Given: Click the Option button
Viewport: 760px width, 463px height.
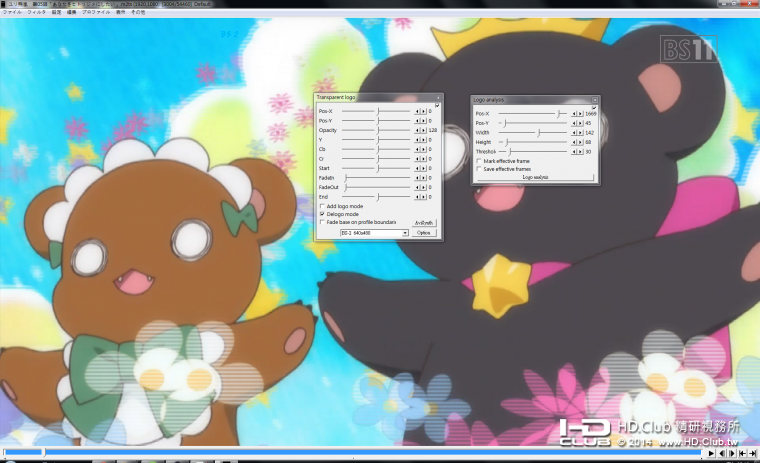Looking at the screenshot, I should [x=424, y=233].
